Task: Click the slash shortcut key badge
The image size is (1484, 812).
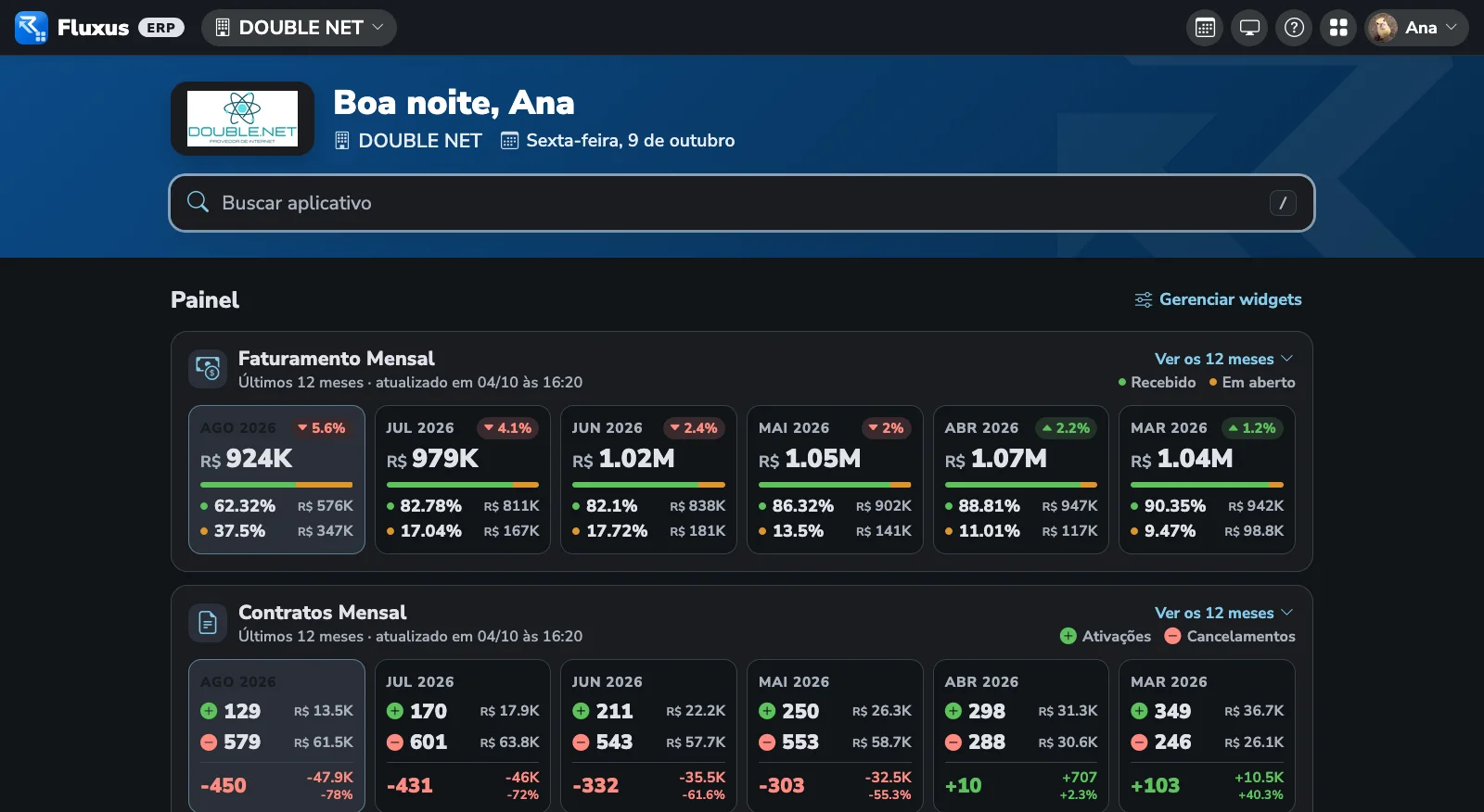Action: pos(1283,203)
